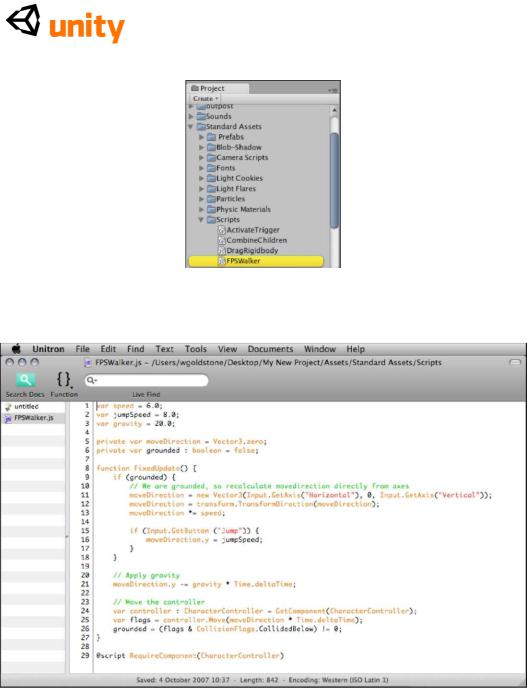Screen dimensions: 527x688
Task: Click the Prefabs folder icon
Action: point(212,137)
